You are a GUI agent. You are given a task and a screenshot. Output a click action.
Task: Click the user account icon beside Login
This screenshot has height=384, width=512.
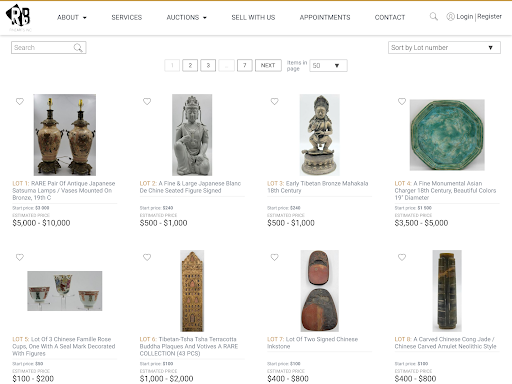click(450, 16)
